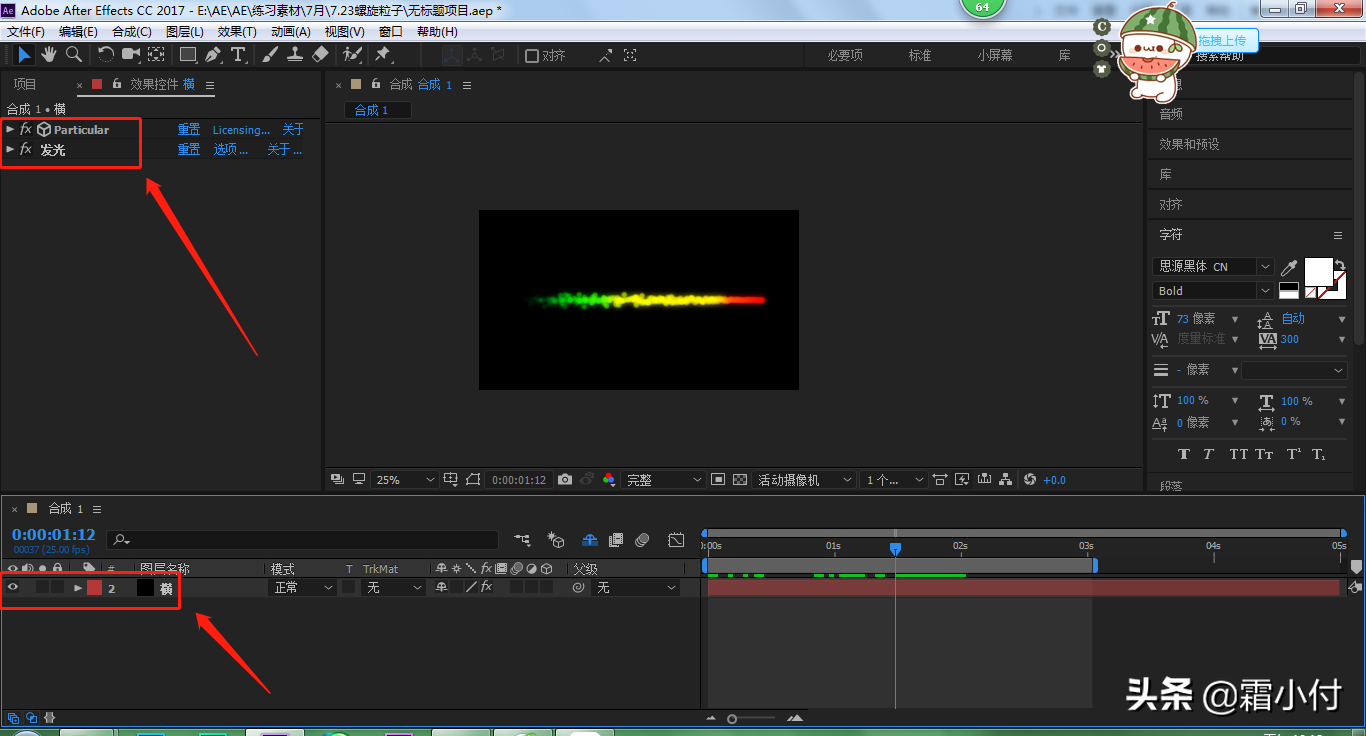
Task: Open the 文件(F) menu
Action: (26, 32)
